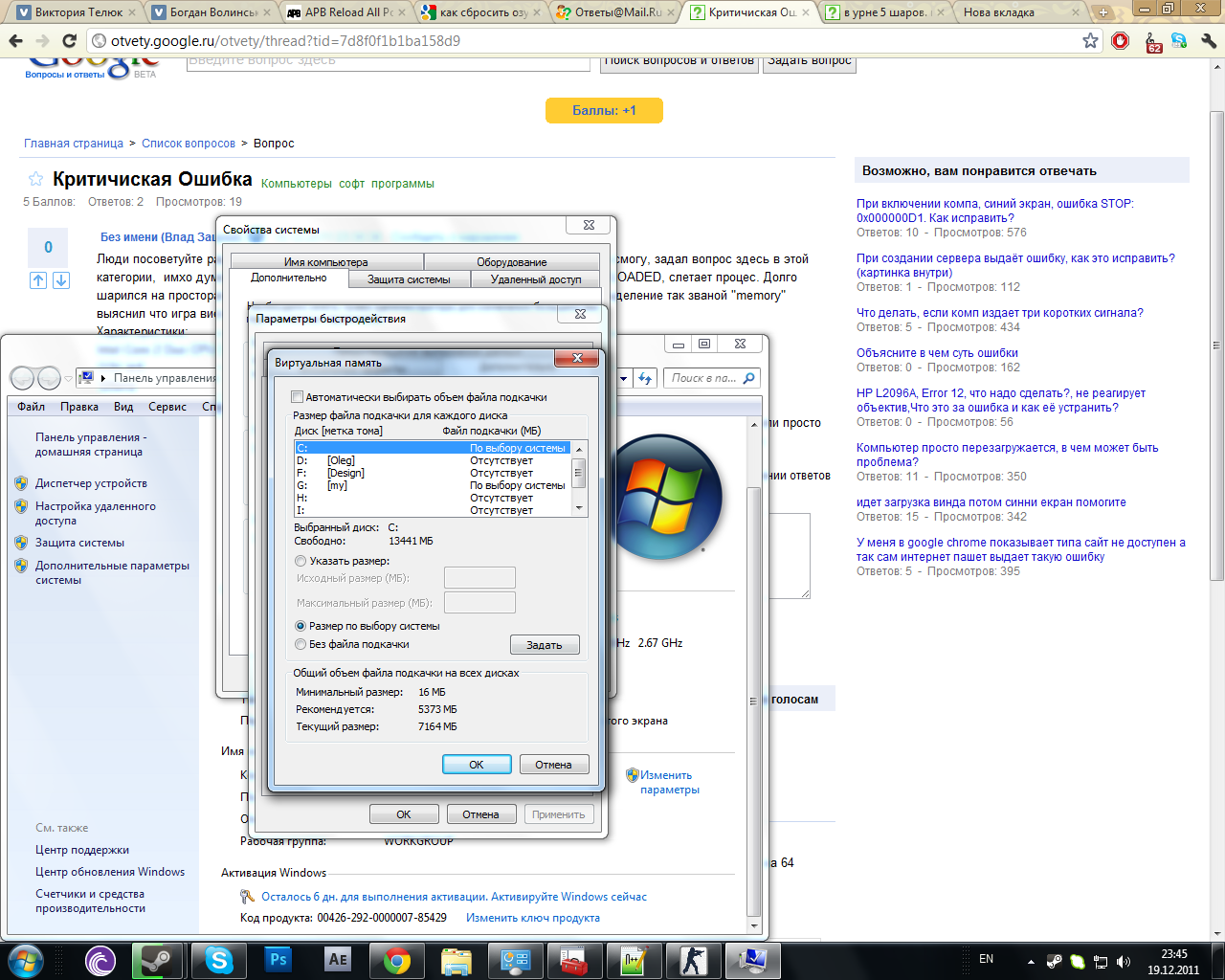Click the Adblock extension icon
Image resolution: width=1225 pixels, height=980 pixels.
(x=1121, y=41)
